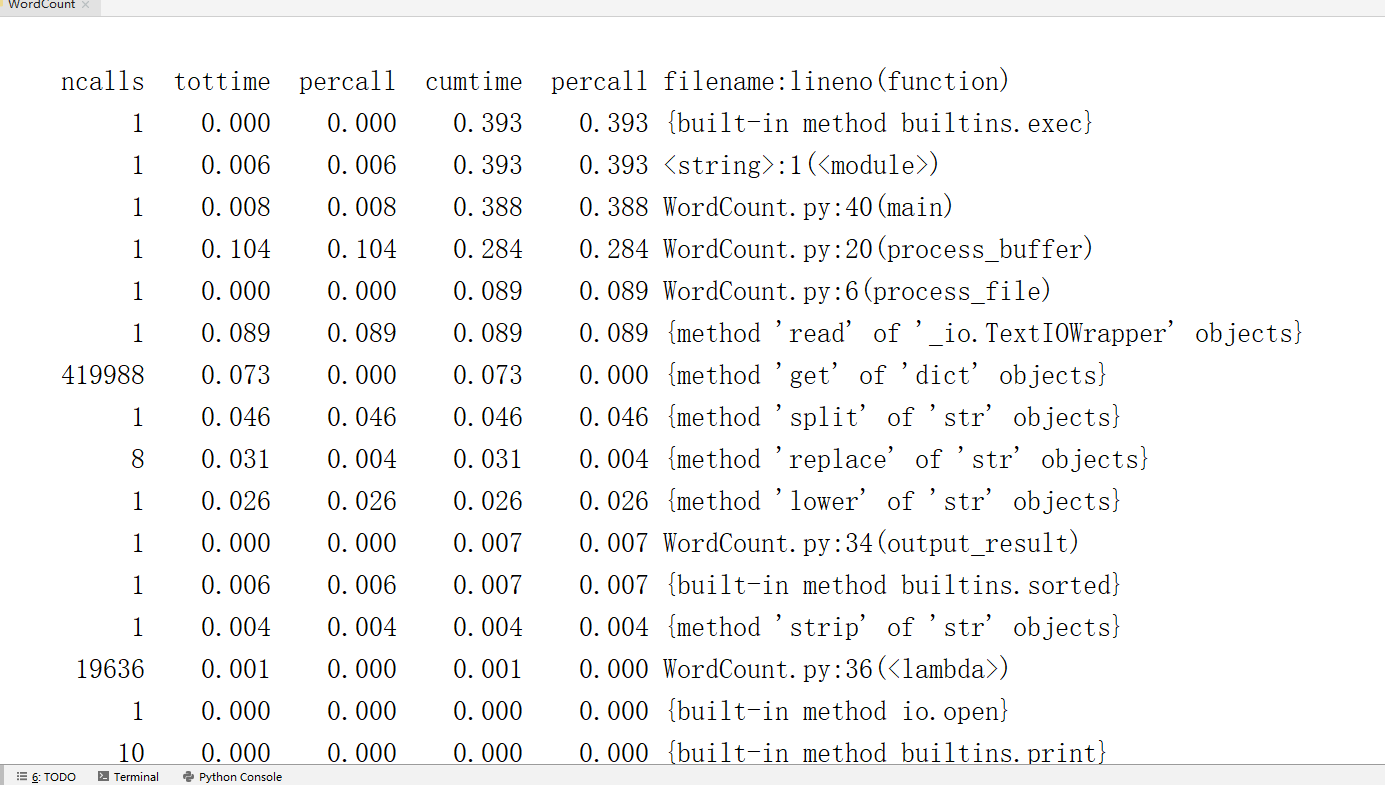
Task: Click the Terminal prompt icon
Action: click(x=103, y=777)
